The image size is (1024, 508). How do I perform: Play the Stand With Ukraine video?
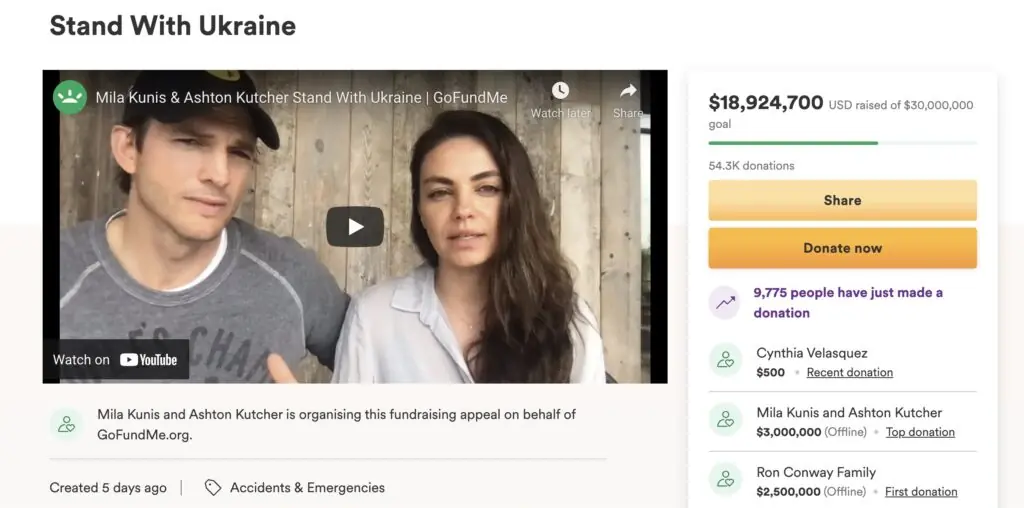pos(355,227)
